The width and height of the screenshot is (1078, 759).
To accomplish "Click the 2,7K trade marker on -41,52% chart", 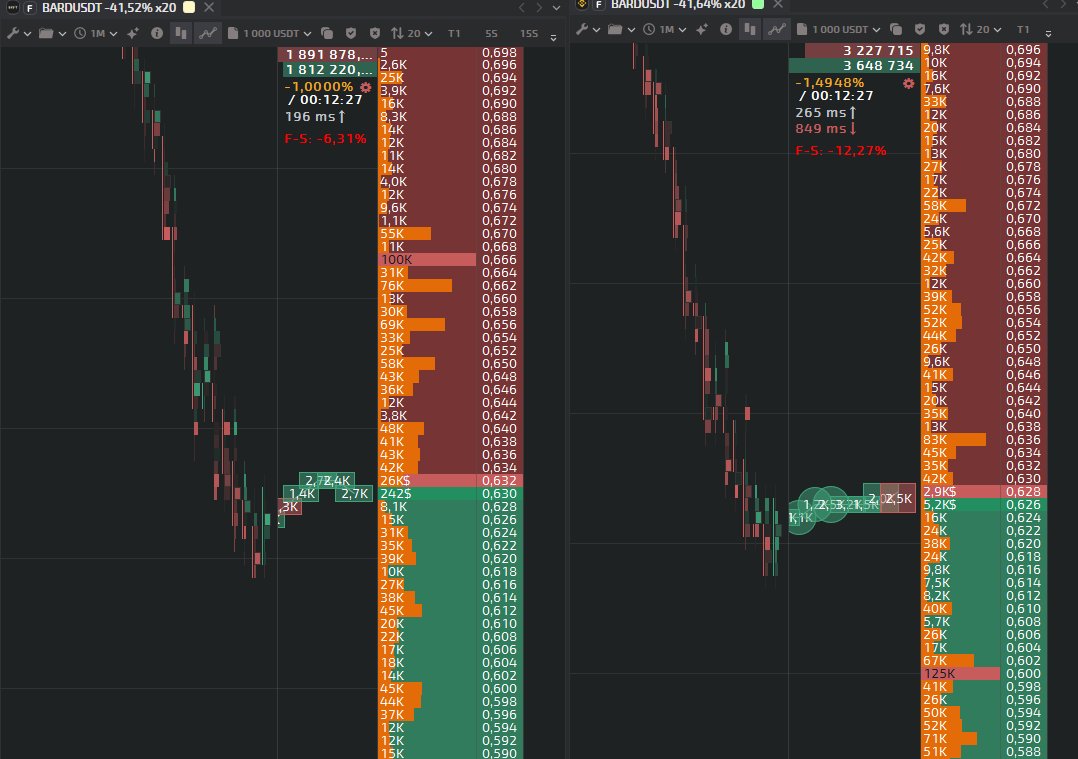I will [354, 494].
